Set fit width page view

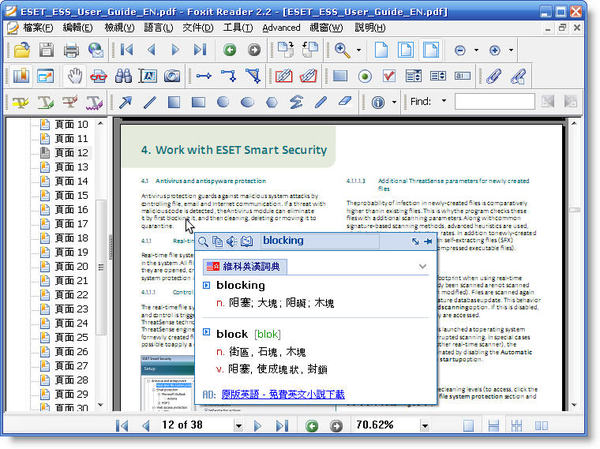431,50
